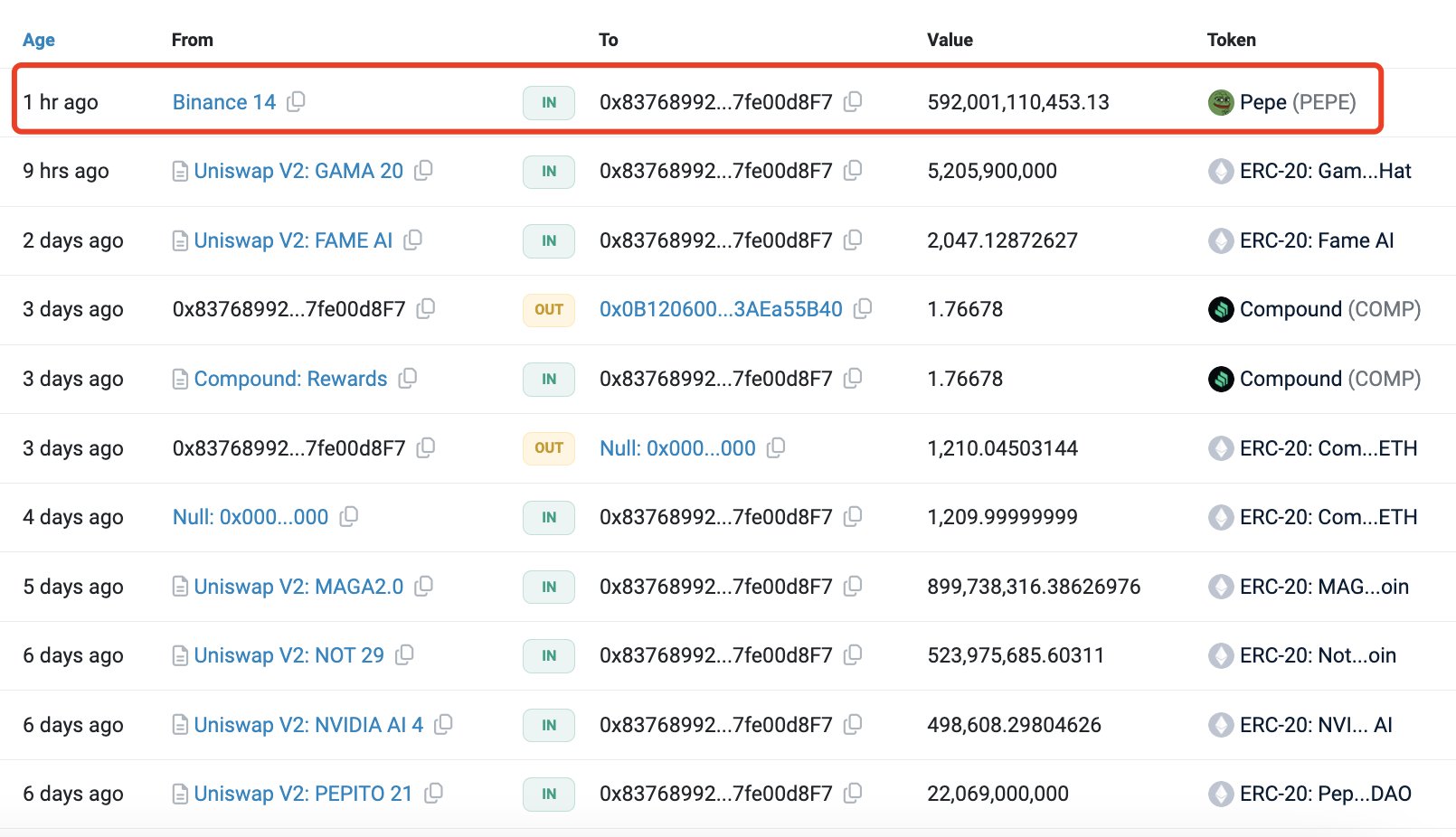Screen dimensions: 1456x837
Task: Select the value 899,738,316.38626976
Action: pos(1034,587)
